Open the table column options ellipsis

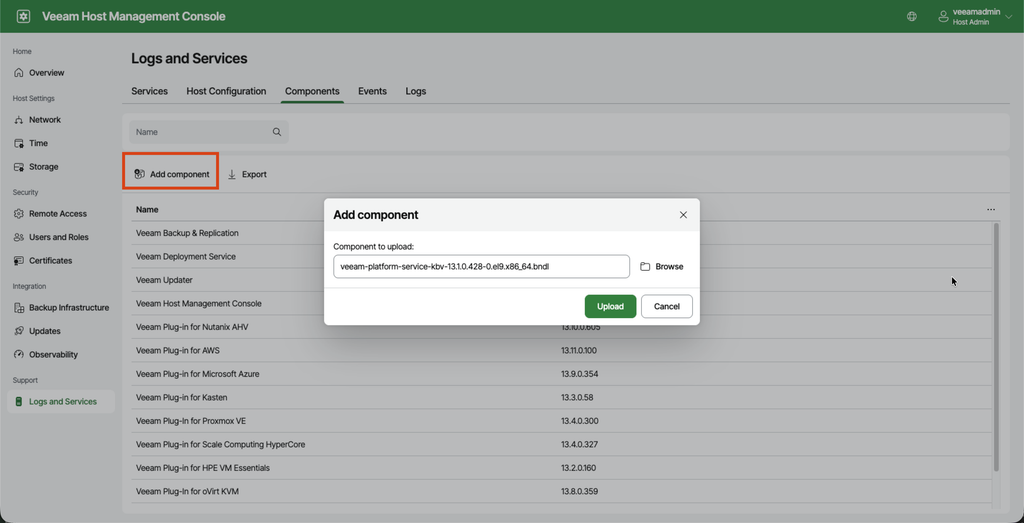991,210
